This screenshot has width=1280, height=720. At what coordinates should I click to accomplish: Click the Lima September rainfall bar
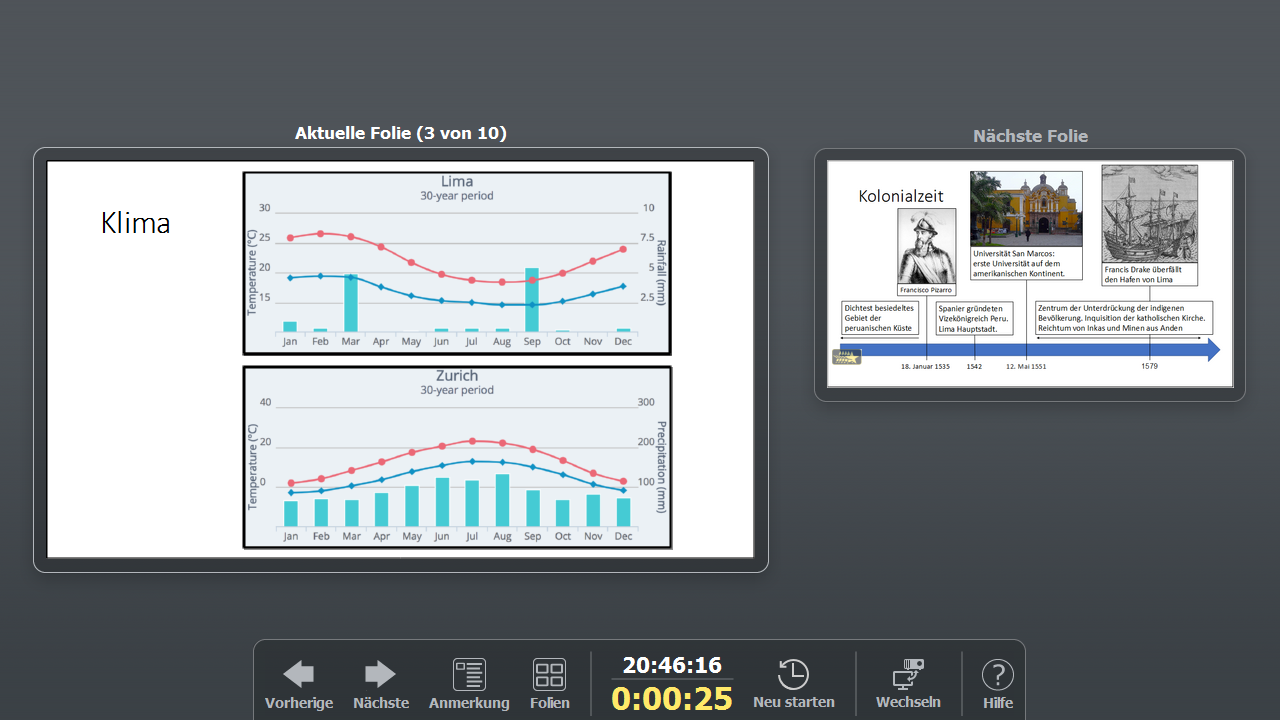pyautogui.click(x=532, y=300)
